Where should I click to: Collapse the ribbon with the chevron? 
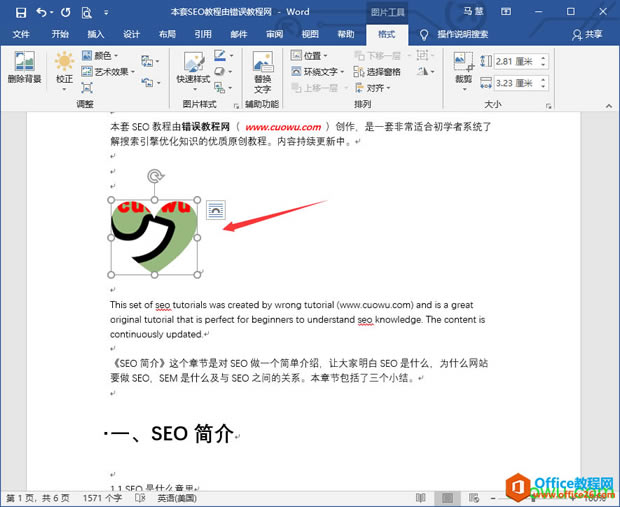point(609,106)
